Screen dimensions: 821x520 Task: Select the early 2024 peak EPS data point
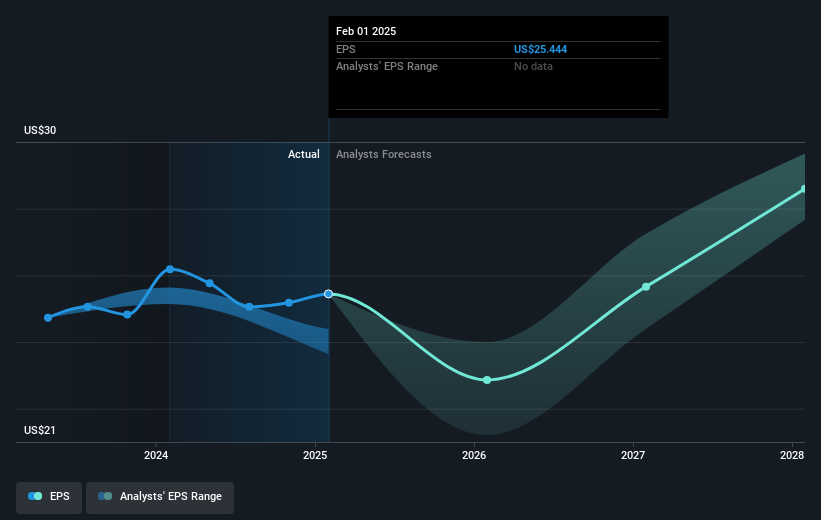[x=170, y=269]
